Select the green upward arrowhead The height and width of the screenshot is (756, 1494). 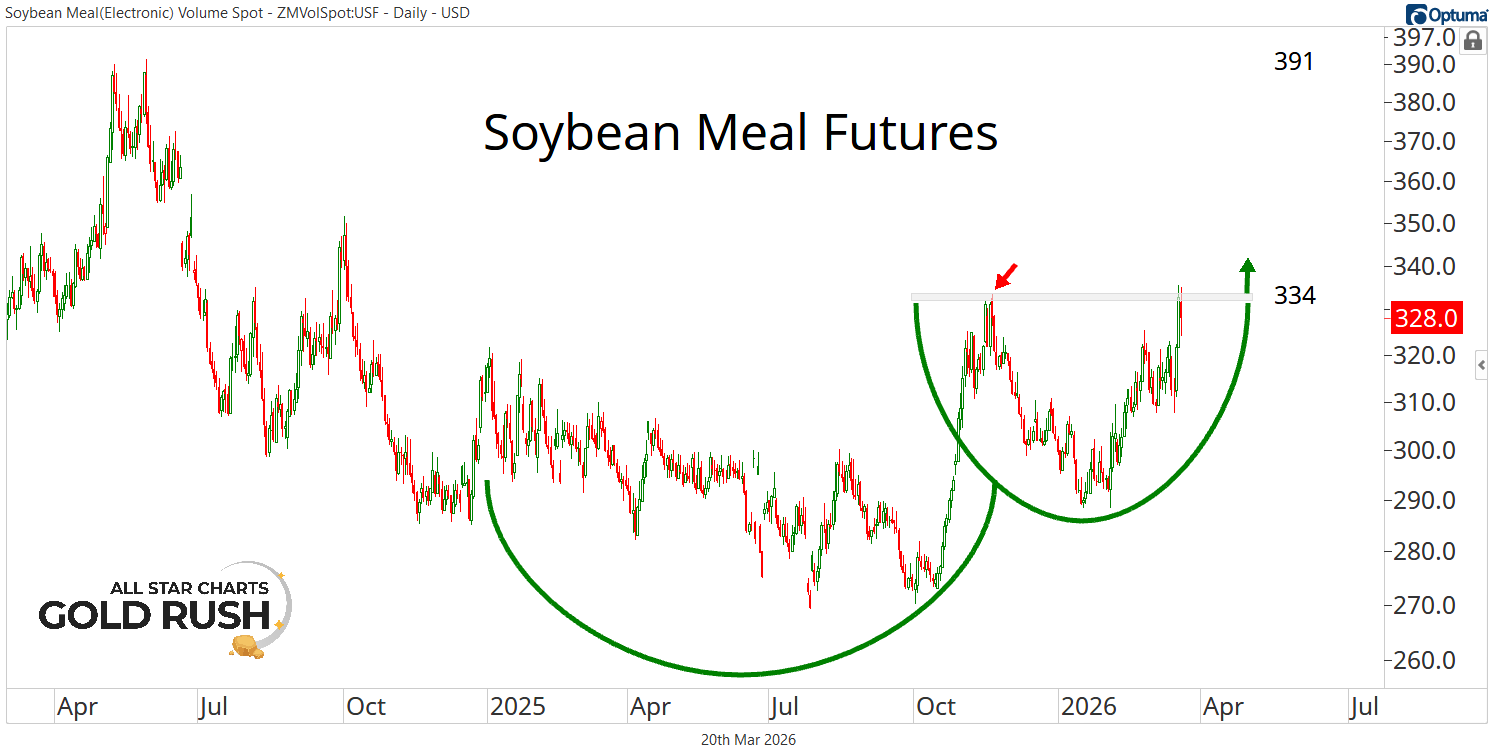click(x=1247, y=266)
